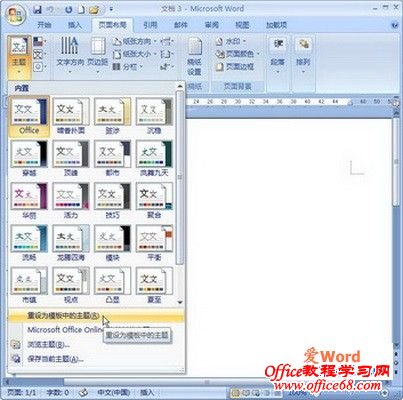Select the 龙腾四海 theme thumbnail
The width and height of the screenshot is (403, 400).
coord(71,243)
